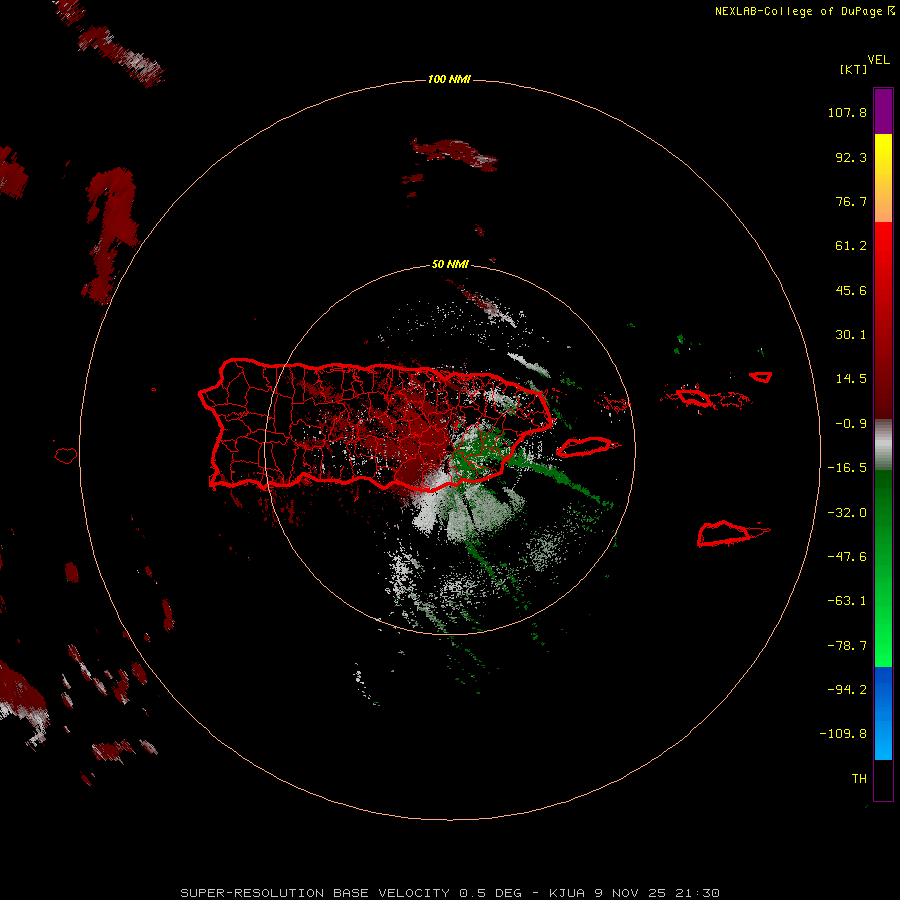The height and width of the screenshot is (900, 900).
Task: Click the -47.6 legend value
Action: point(847,557)
